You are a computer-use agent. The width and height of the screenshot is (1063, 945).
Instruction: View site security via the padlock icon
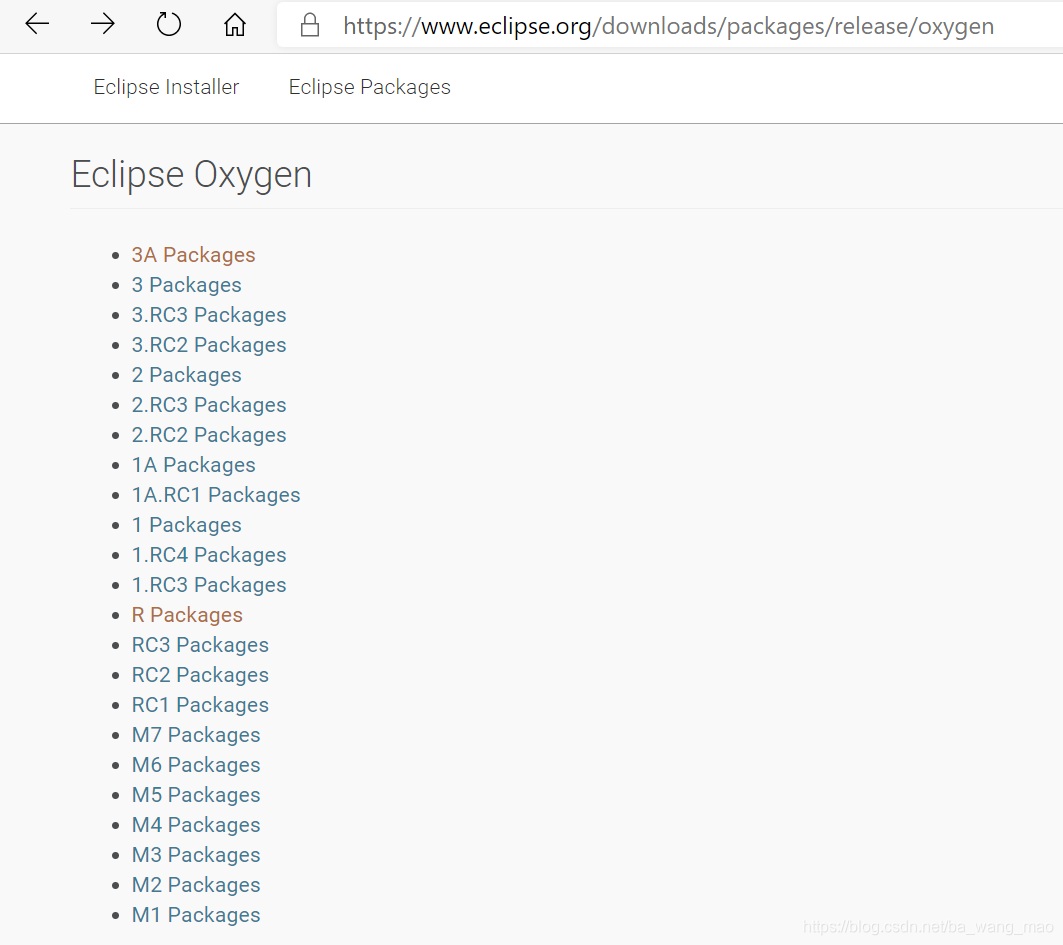310,25
